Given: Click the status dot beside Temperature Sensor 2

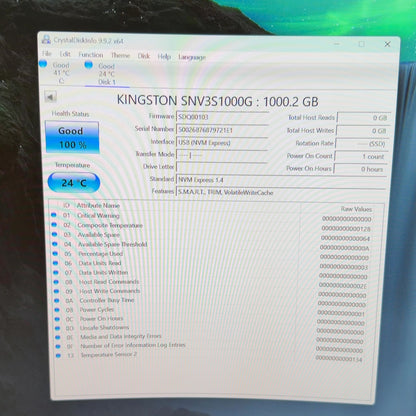Looking at the screenshot, I should pos(58,355).
